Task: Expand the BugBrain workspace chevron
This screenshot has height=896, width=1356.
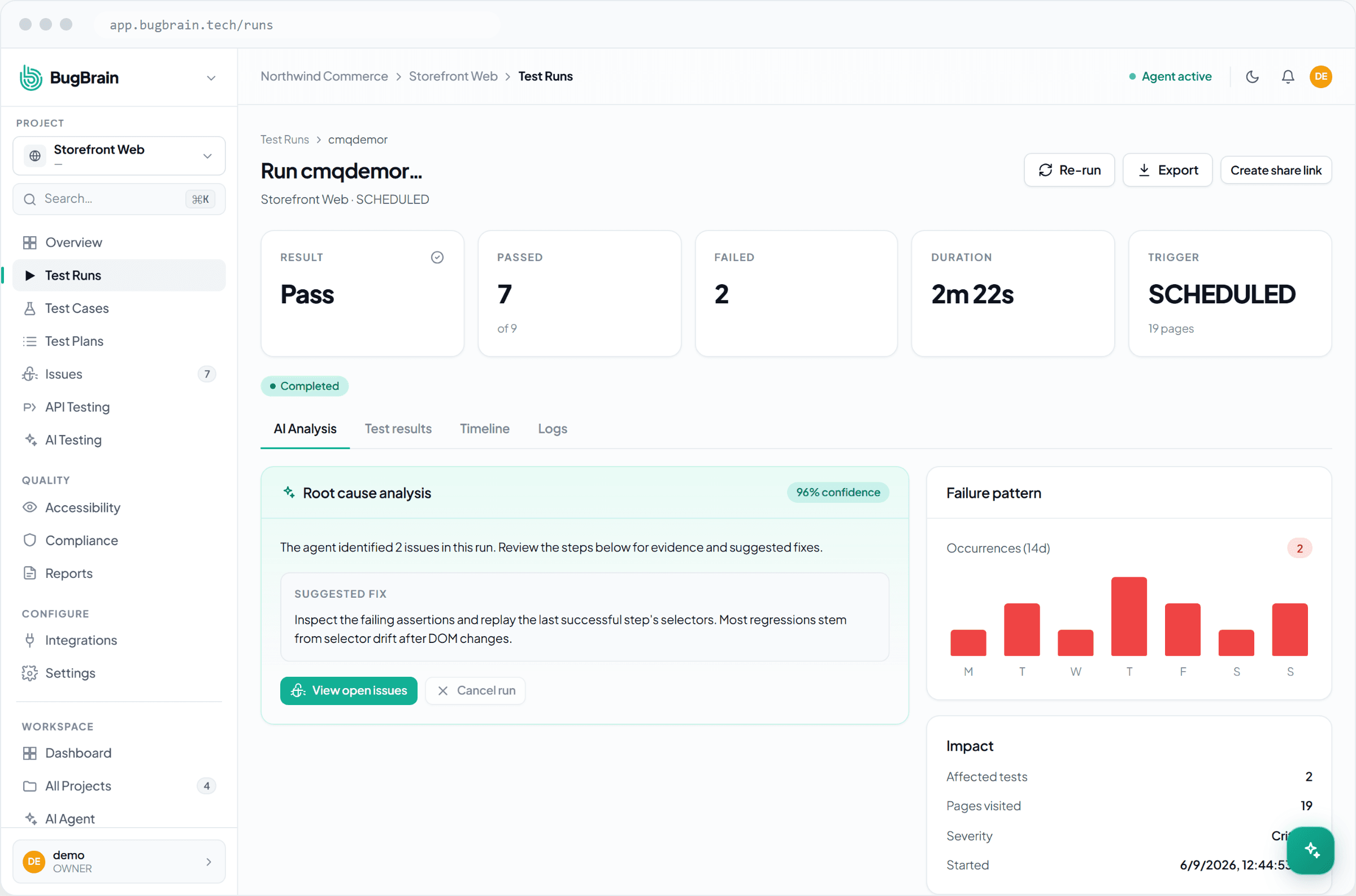Action: point(211,78)
